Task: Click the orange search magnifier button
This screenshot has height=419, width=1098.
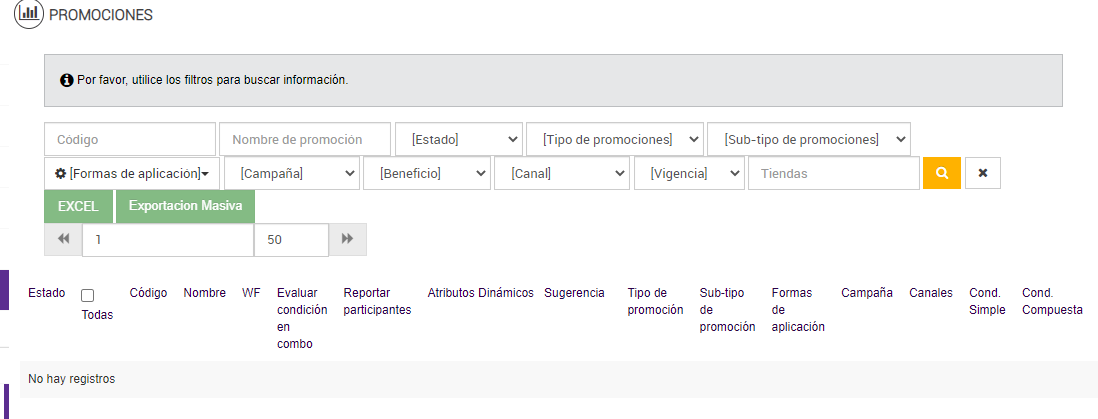Action: pos(941,173)
